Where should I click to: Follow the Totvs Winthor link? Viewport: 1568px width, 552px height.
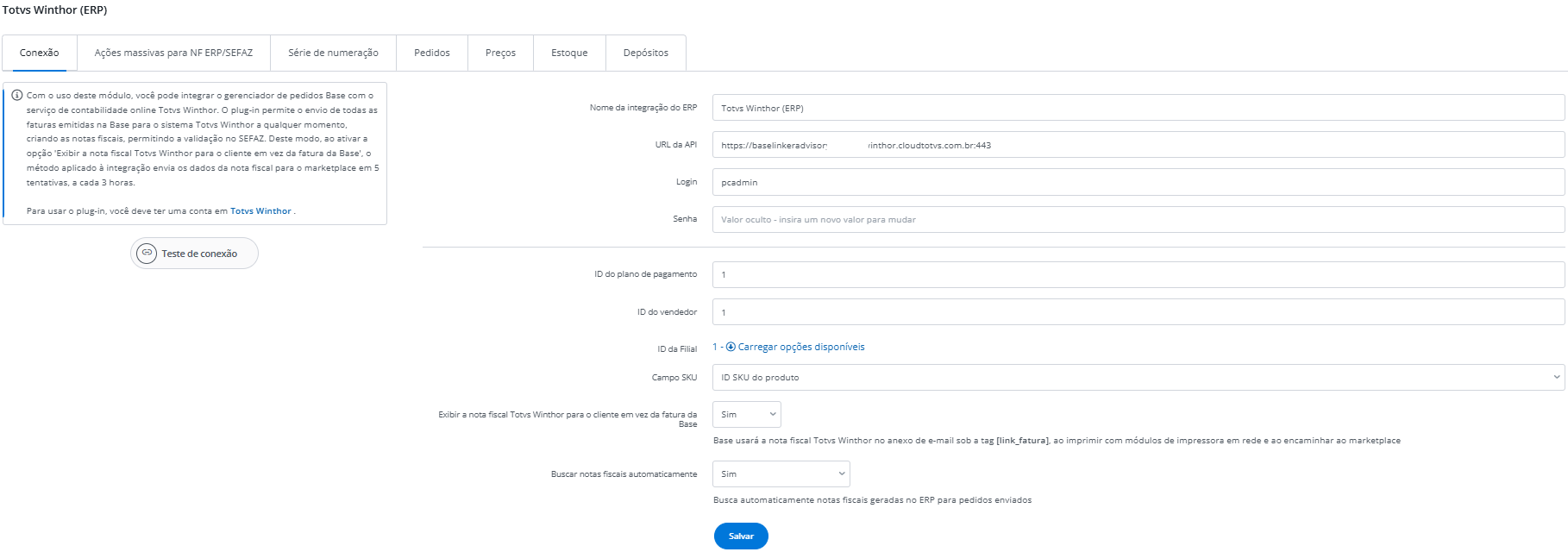click(260, 211)
